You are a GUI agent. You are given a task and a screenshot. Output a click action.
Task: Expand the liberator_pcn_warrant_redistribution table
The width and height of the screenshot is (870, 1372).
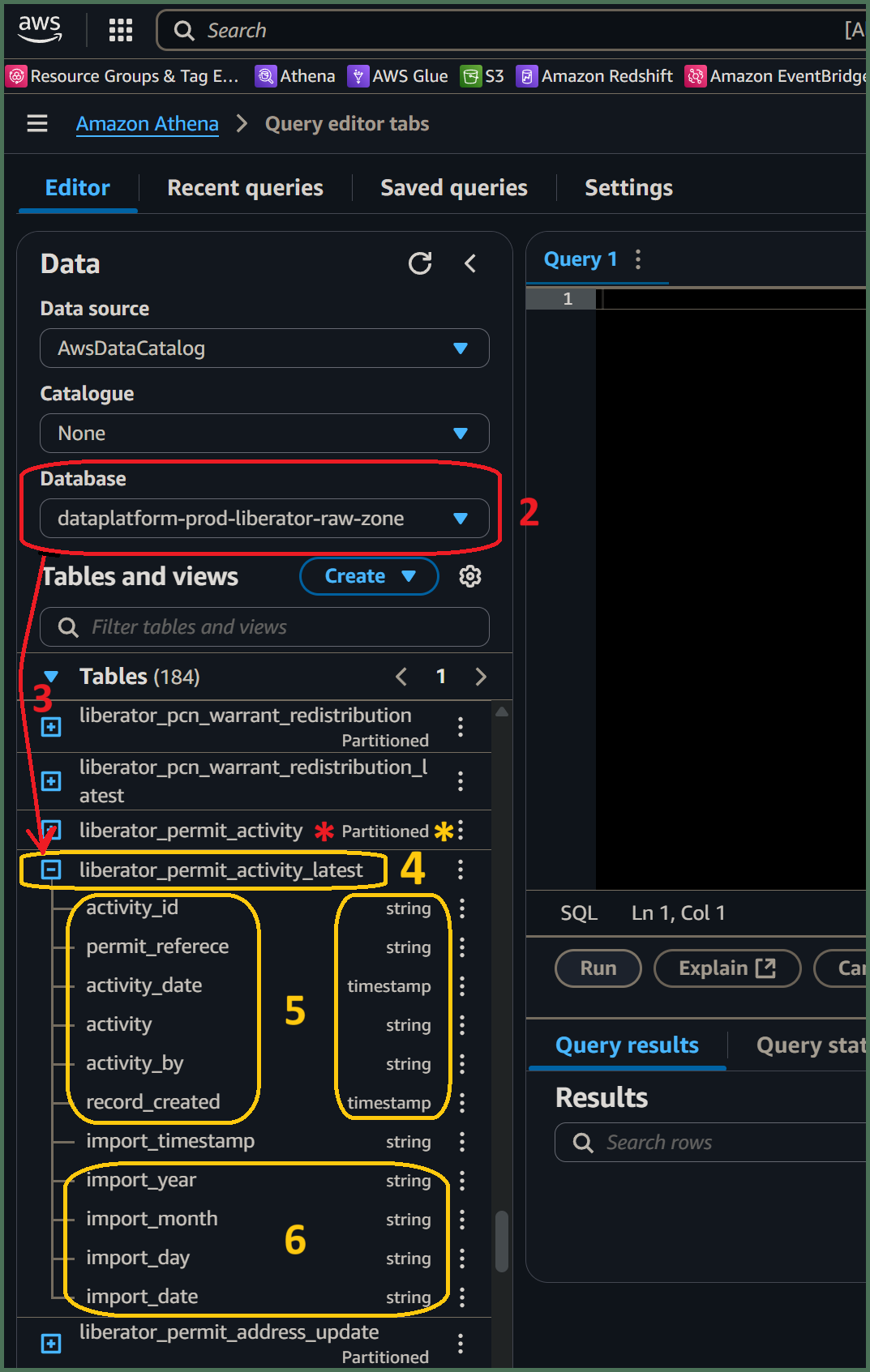(51, 727)
